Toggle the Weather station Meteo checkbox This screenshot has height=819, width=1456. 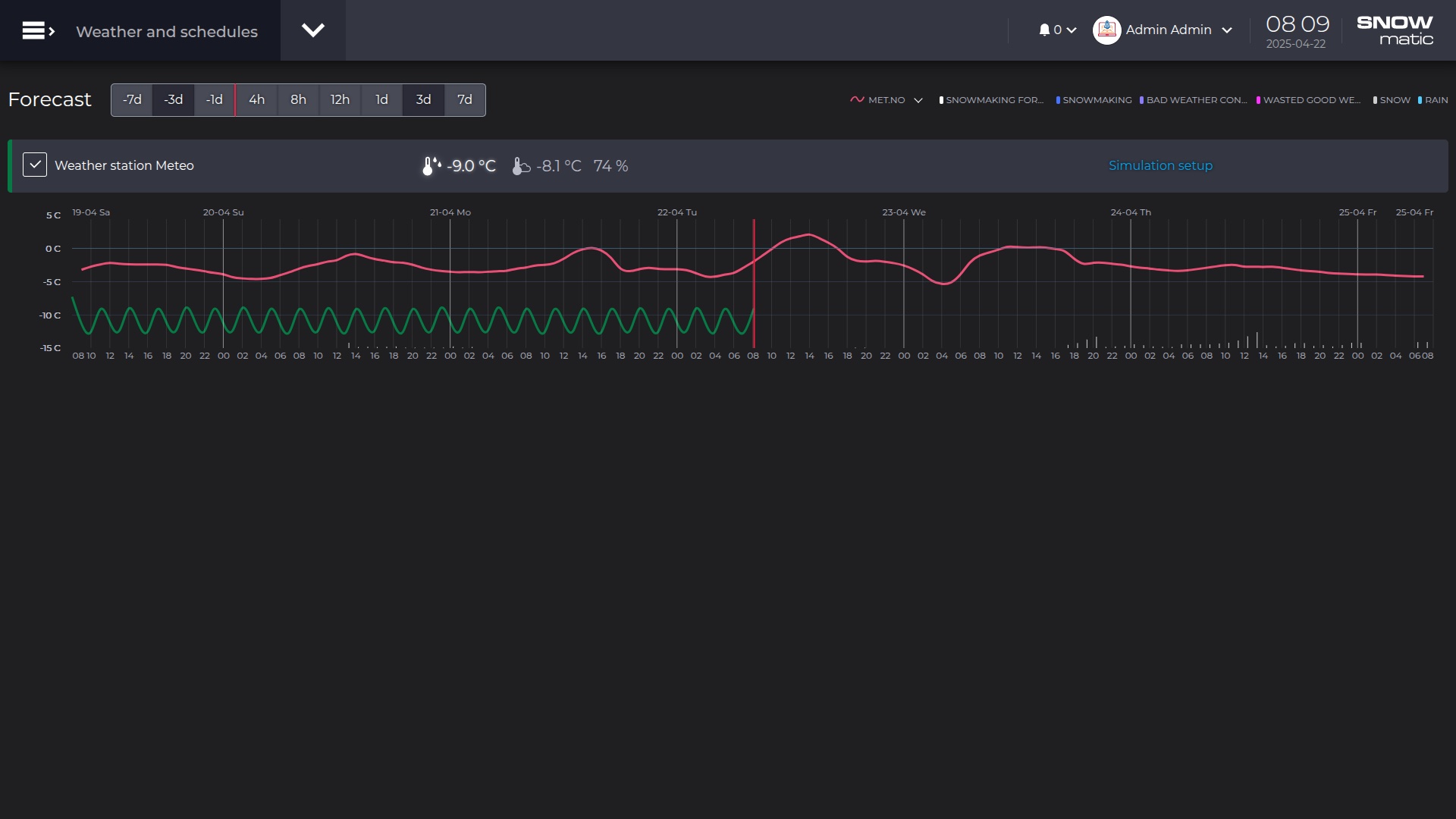click(35, 165)
